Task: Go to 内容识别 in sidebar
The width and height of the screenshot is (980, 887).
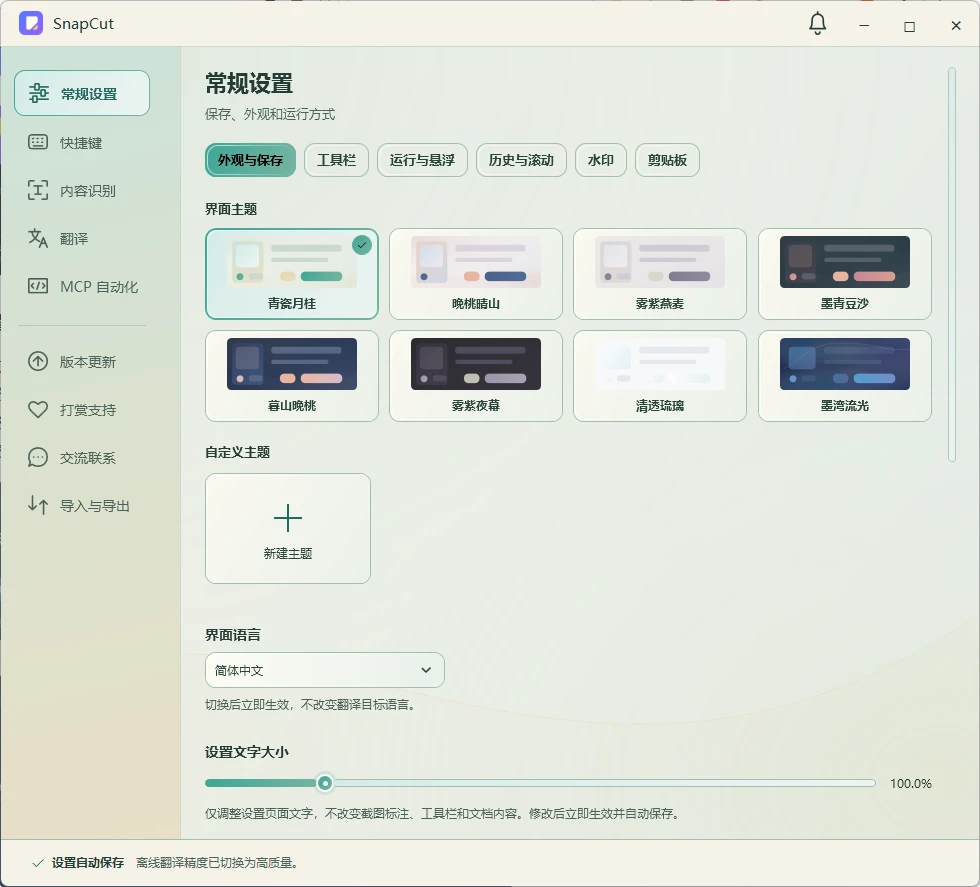Action: pyautogui.click(x=82, y=190)
